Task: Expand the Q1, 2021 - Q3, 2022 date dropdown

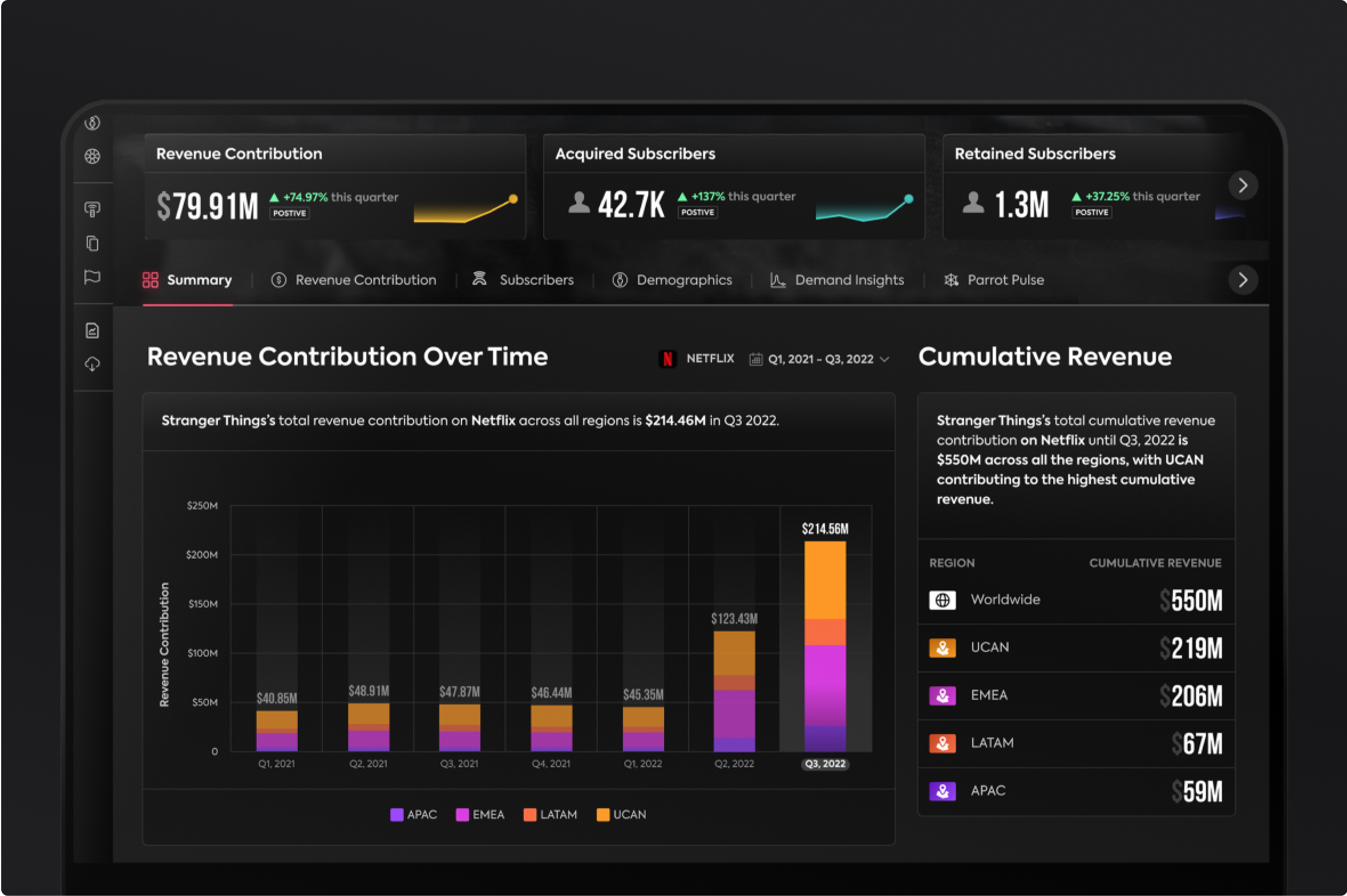Action: click(819, 359)
